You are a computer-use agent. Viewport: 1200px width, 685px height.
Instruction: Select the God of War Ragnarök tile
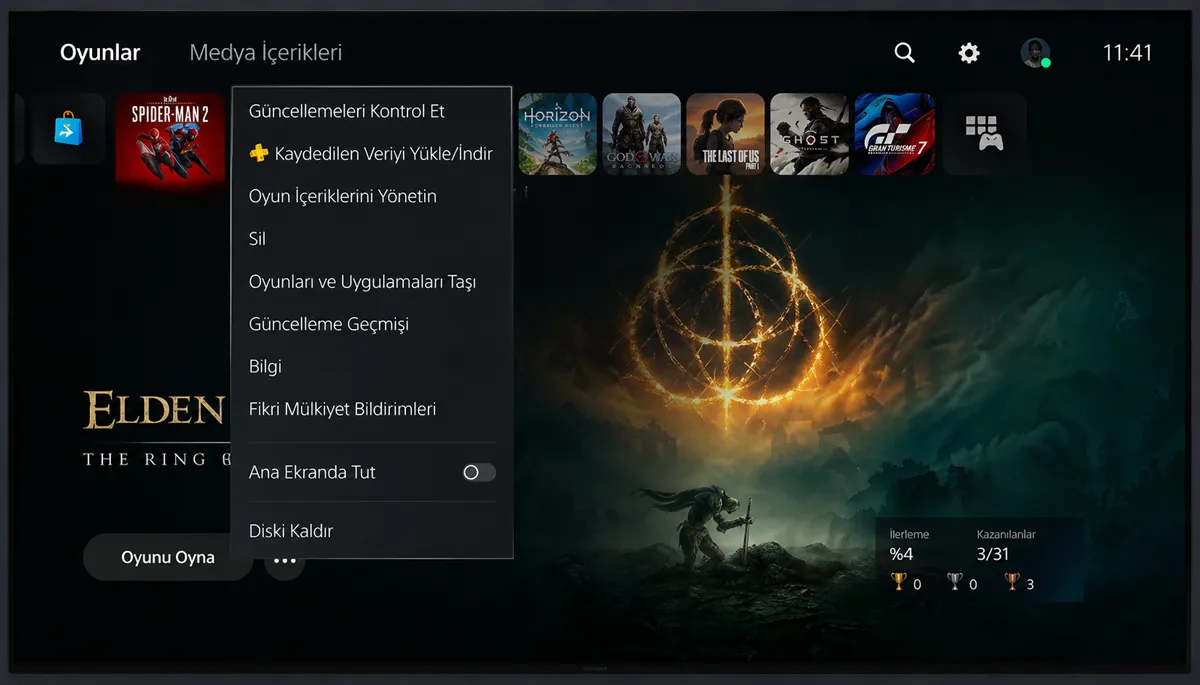pyautogui.click(x=641, y=135)
